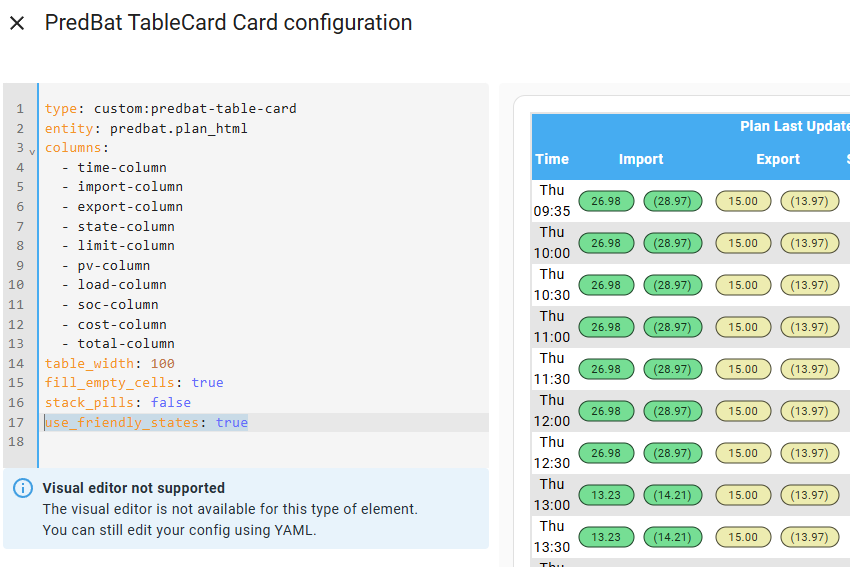Click the Time column header
This screenshot has width=850, height=567.
(x=552, y=159)
